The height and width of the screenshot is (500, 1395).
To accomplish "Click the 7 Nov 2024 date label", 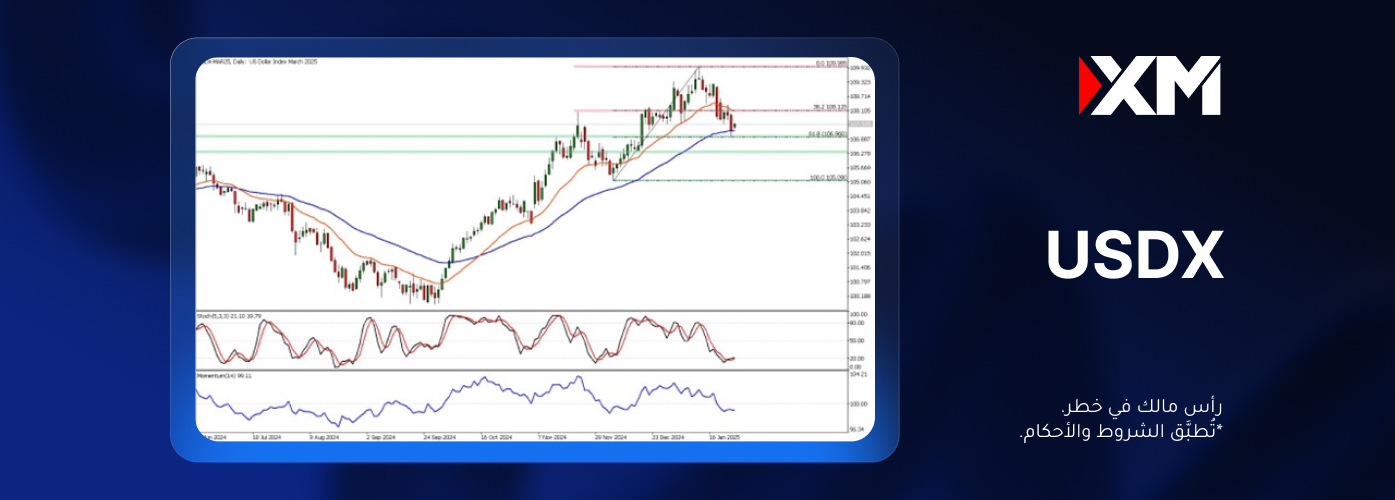I will point(552,437).
